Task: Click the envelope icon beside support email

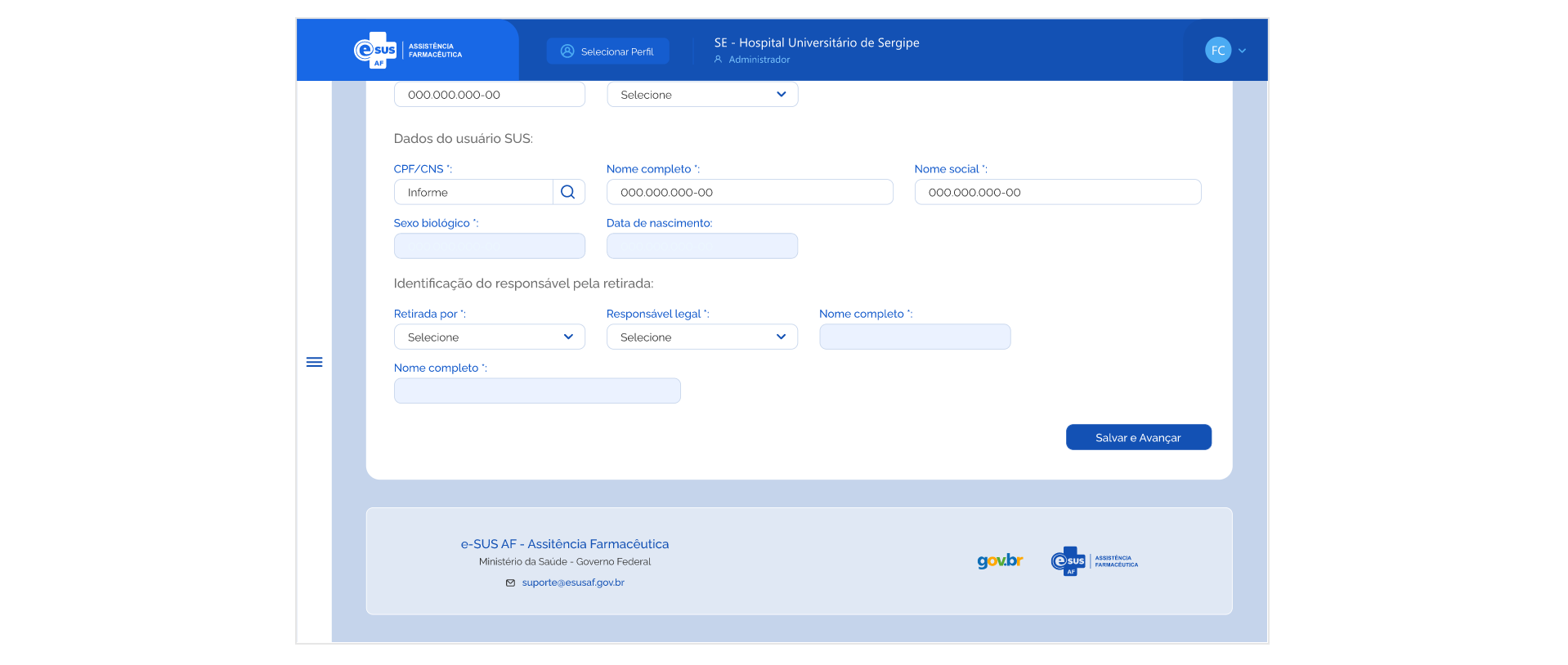Action: pyautogui.click(x=510, y=582)
